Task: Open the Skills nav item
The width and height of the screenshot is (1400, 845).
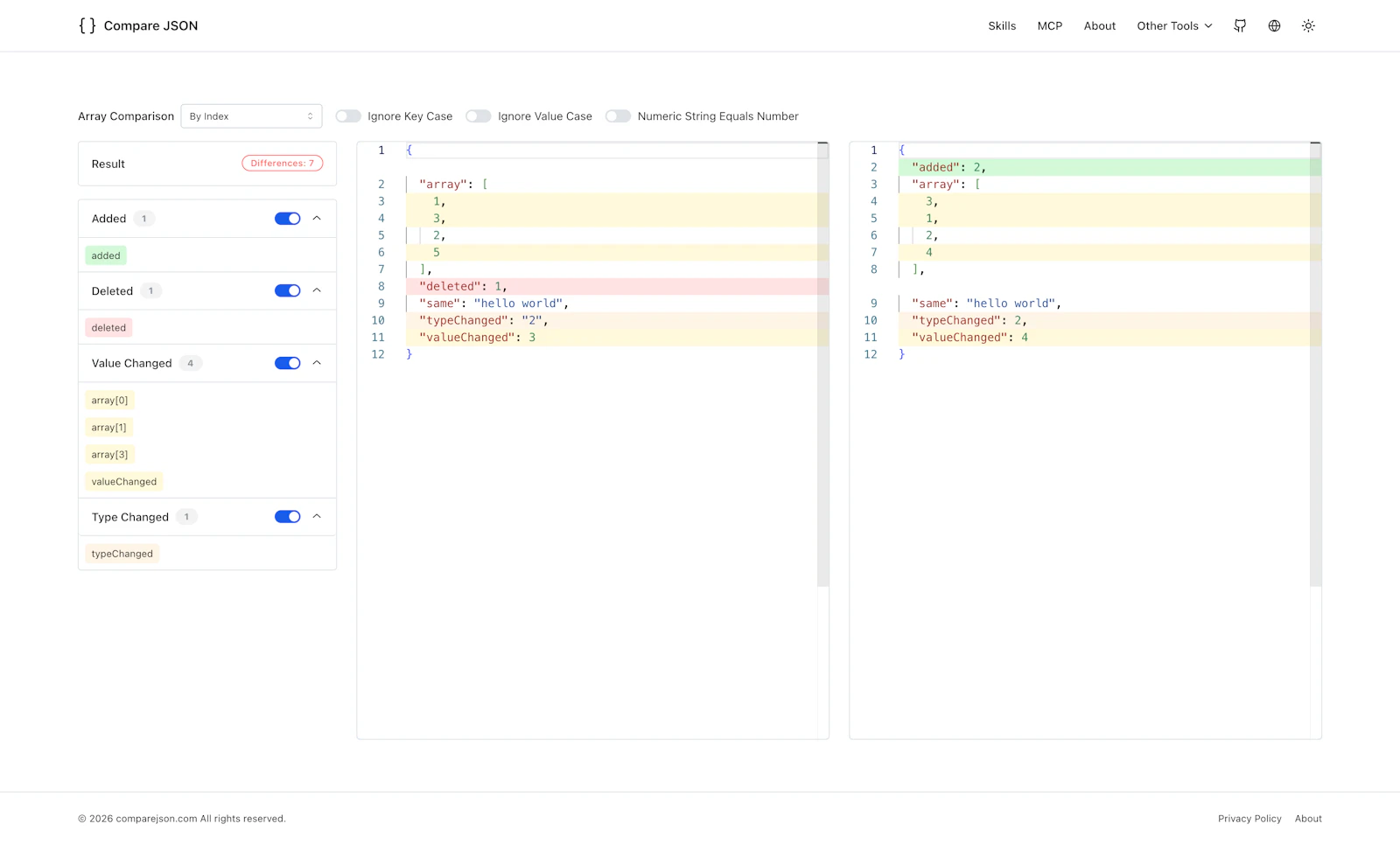Action: [1002, 26]
